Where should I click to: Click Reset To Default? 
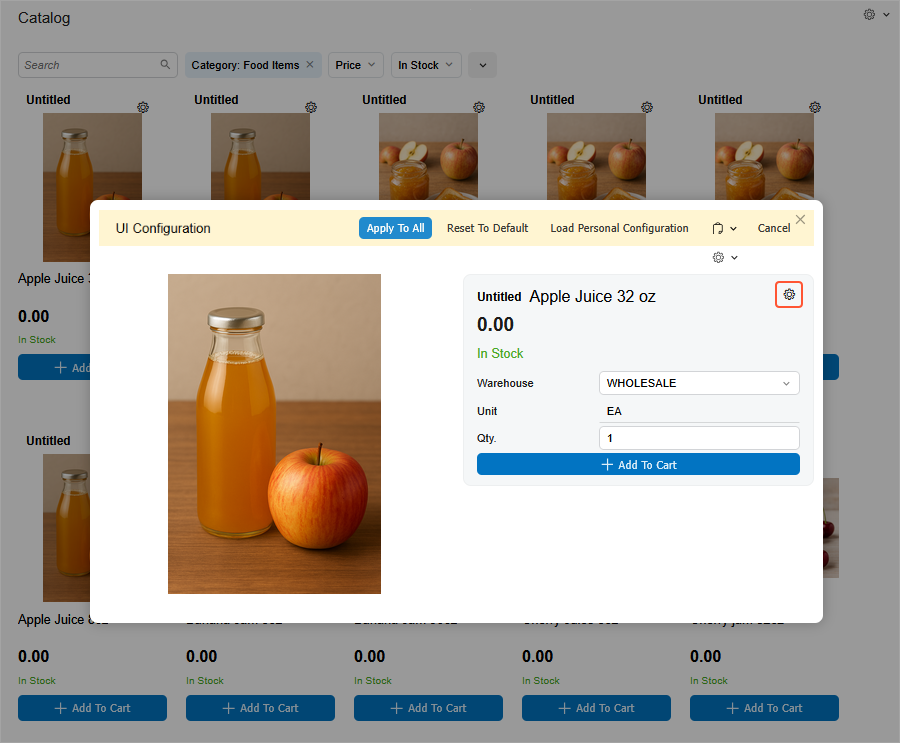(x=487, y=228)
